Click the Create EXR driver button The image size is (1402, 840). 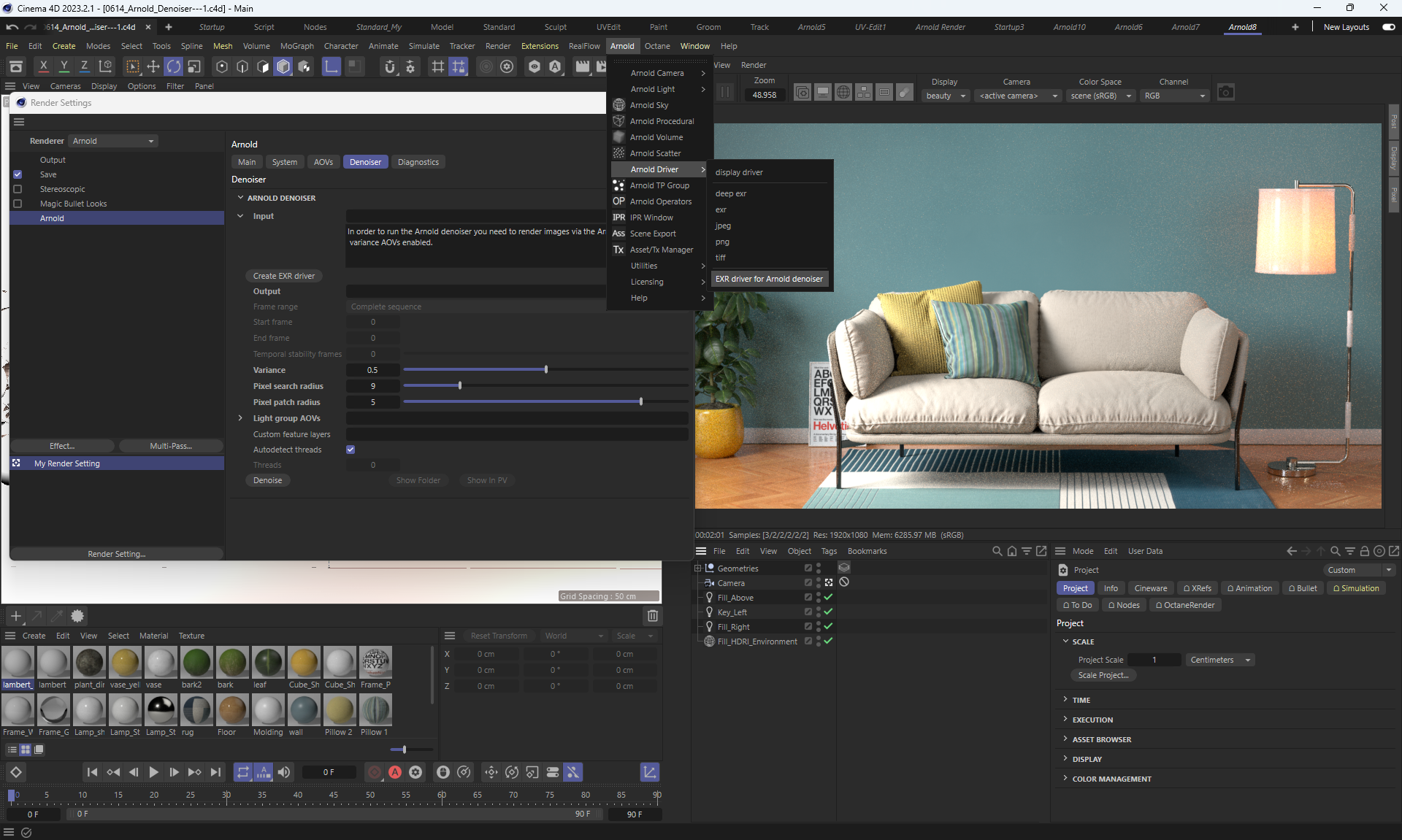[x=284, y=276]
